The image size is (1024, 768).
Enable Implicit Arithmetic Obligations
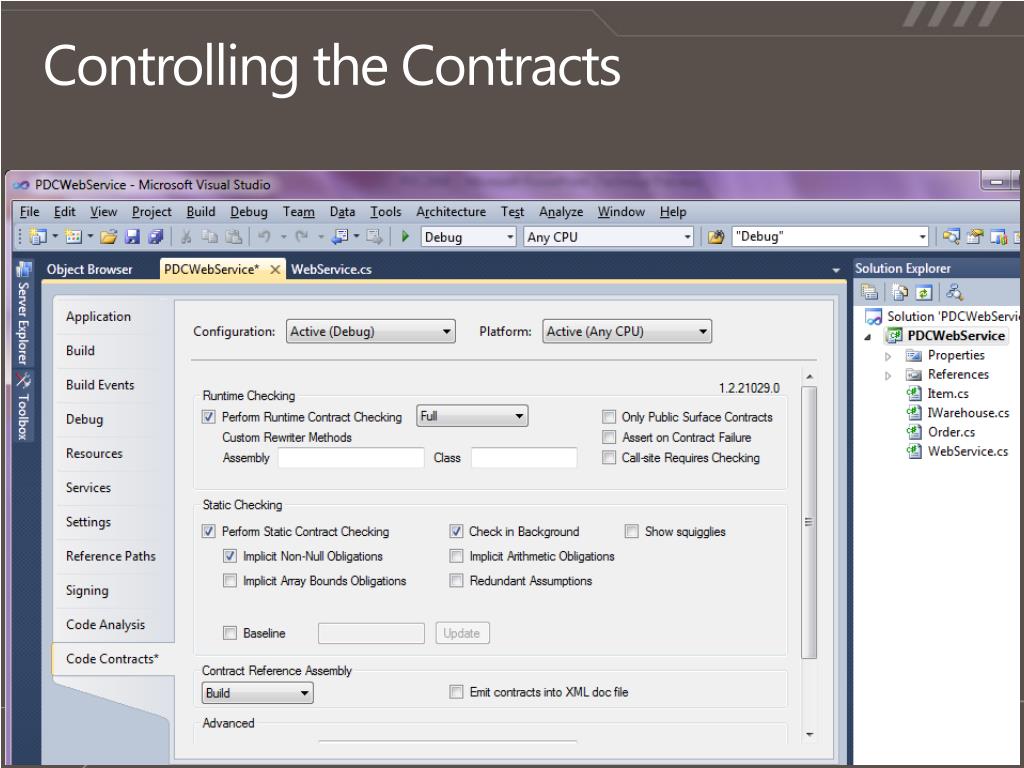456,556
